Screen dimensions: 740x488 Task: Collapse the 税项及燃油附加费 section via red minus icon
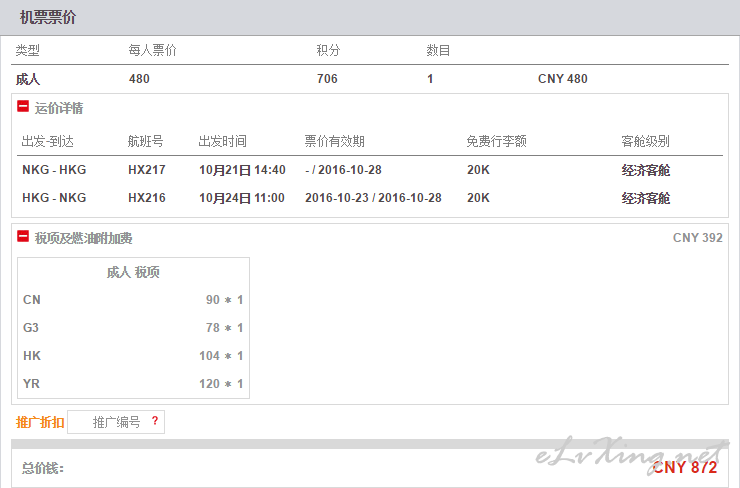[23, 236]
